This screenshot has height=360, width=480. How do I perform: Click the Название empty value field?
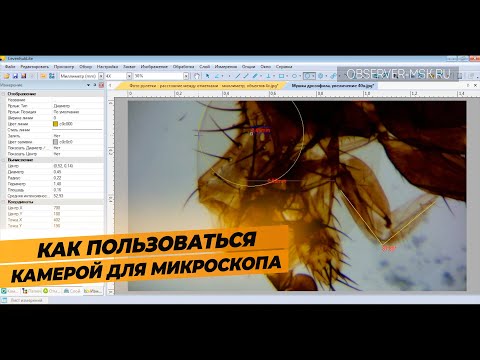(78, 100)
